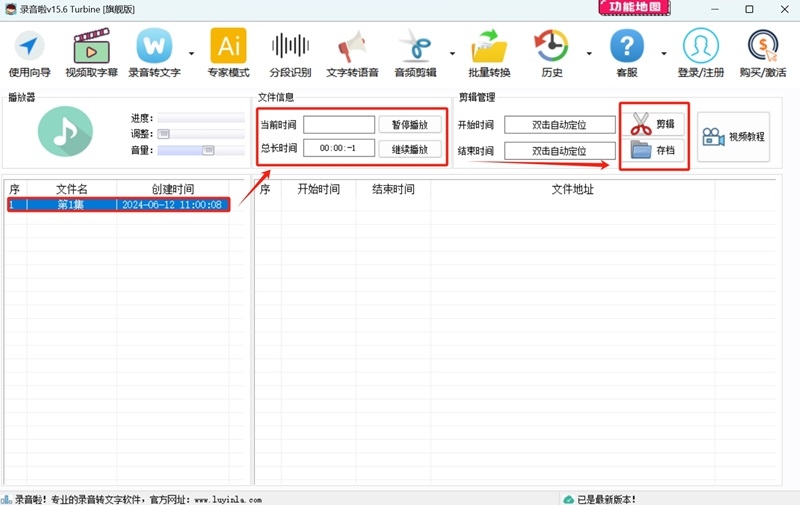Click the 功能地图 feature map banner
This screenshot has width=800, height=505.
click(x=635, y=7)
